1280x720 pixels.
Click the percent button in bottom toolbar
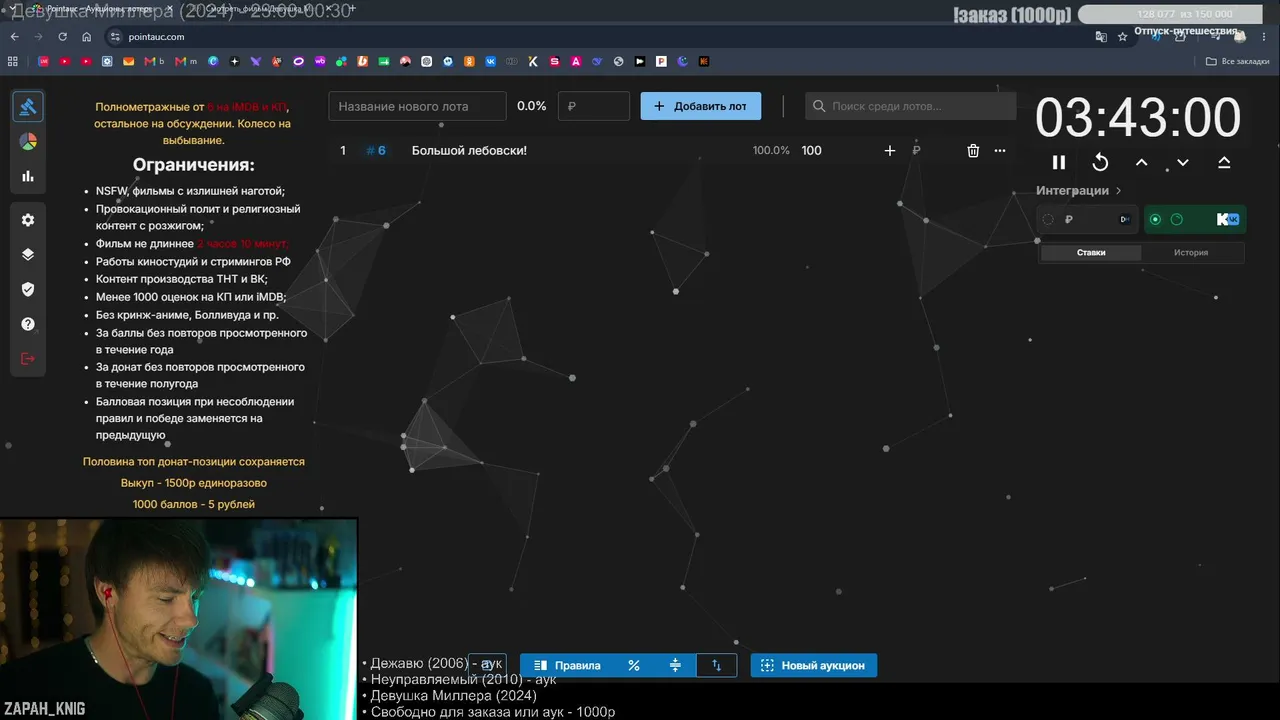634,665
